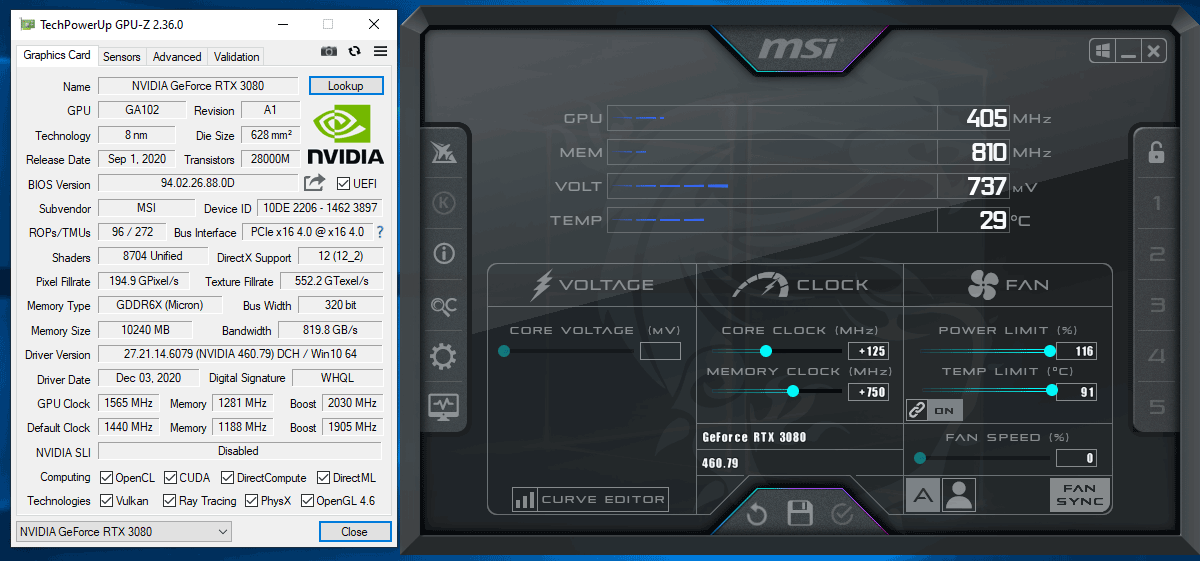Select Afterburner profile 4
This screenshot has height=561, width=1200.
point(1157,356)
